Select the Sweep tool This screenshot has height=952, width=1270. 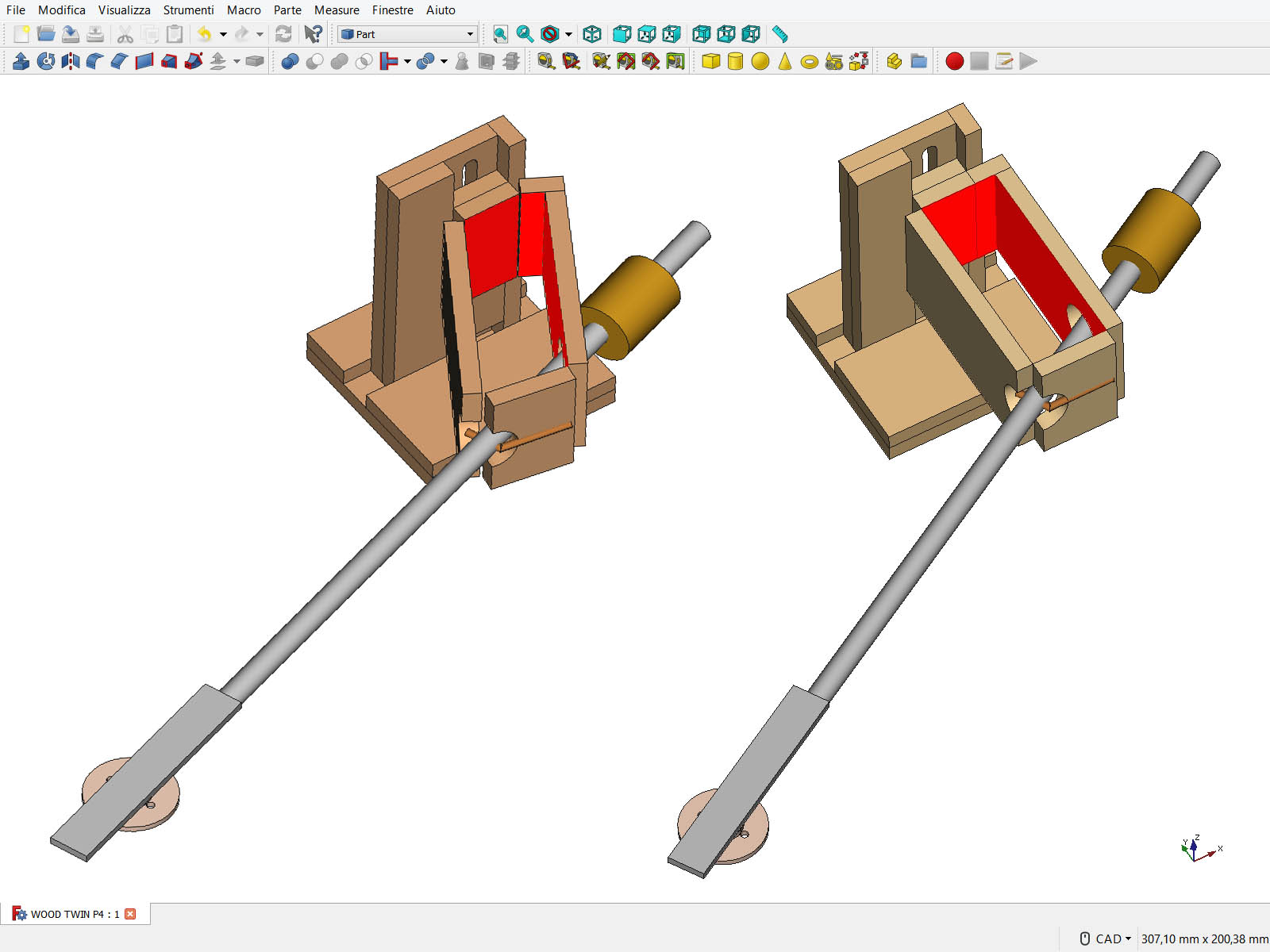coord(194,61)
